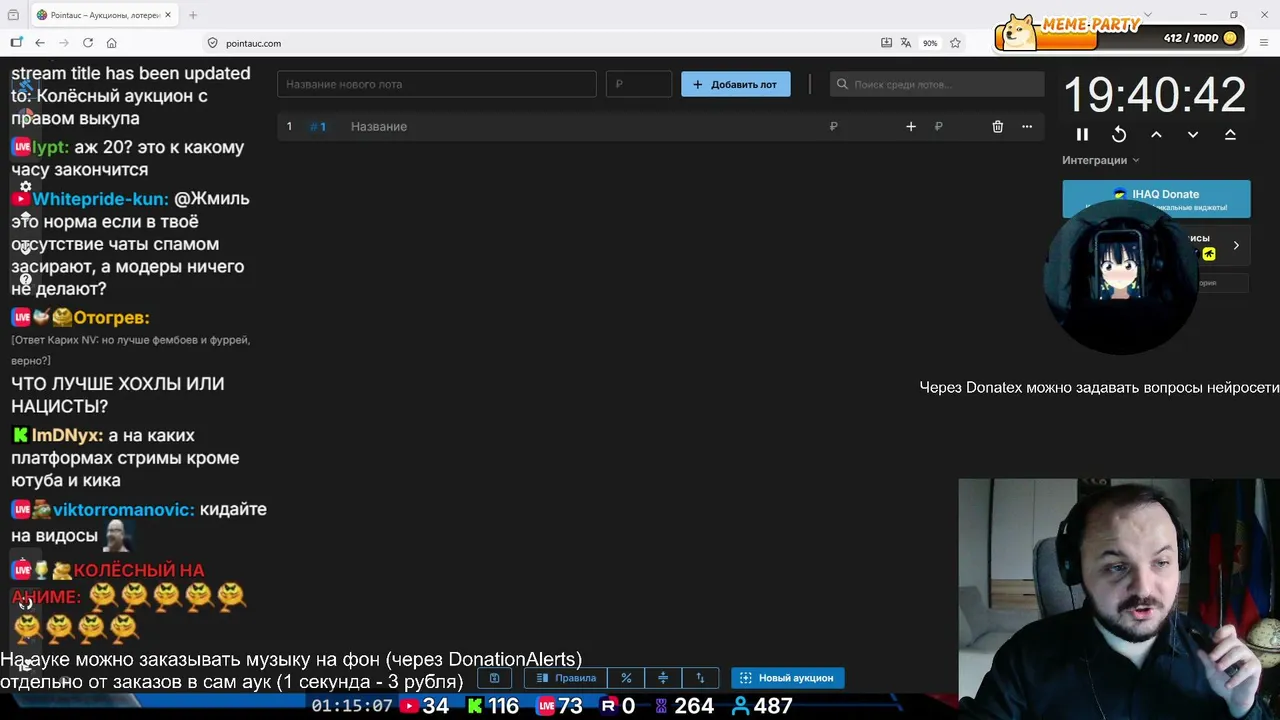The height and width of the screenshot is (720, 1280).
Task: Open the integration services arrow
Action: tap(1236, 245)
